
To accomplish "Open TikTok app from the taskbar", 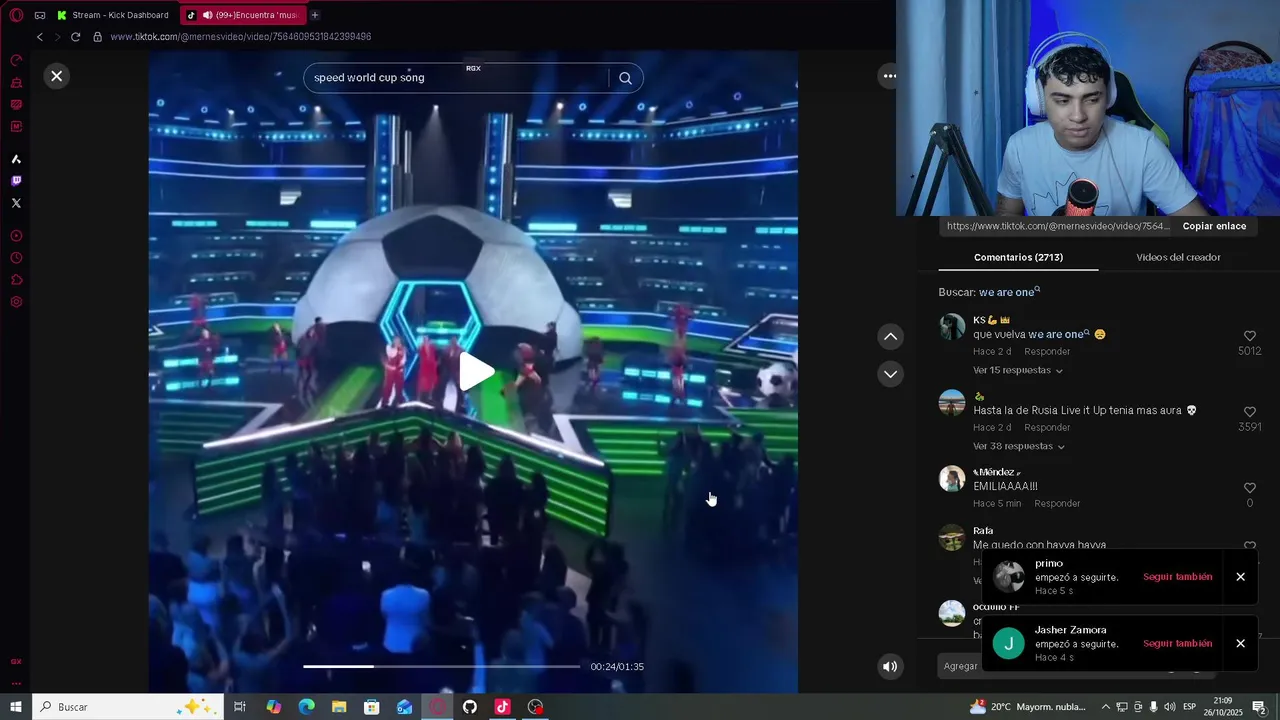I will [x=502, y=707].
